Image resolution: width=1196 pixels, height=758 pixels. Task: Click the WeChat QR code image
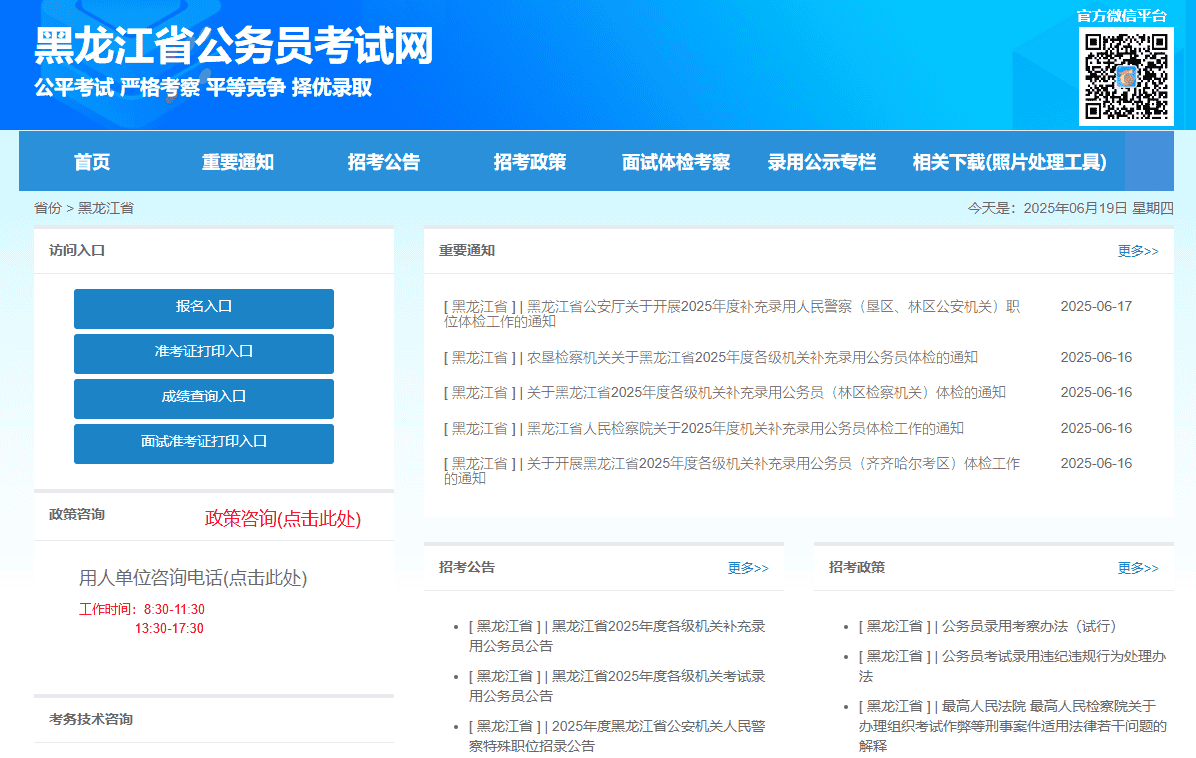1126,75
